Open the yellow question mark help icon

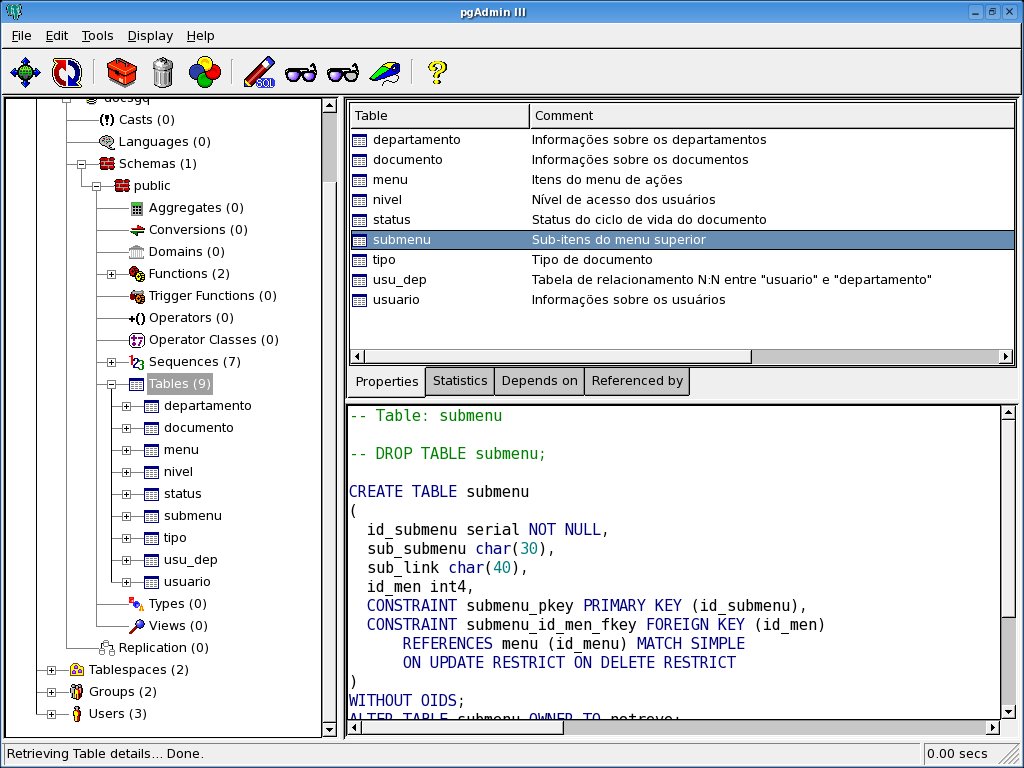(x=437, y=72)
